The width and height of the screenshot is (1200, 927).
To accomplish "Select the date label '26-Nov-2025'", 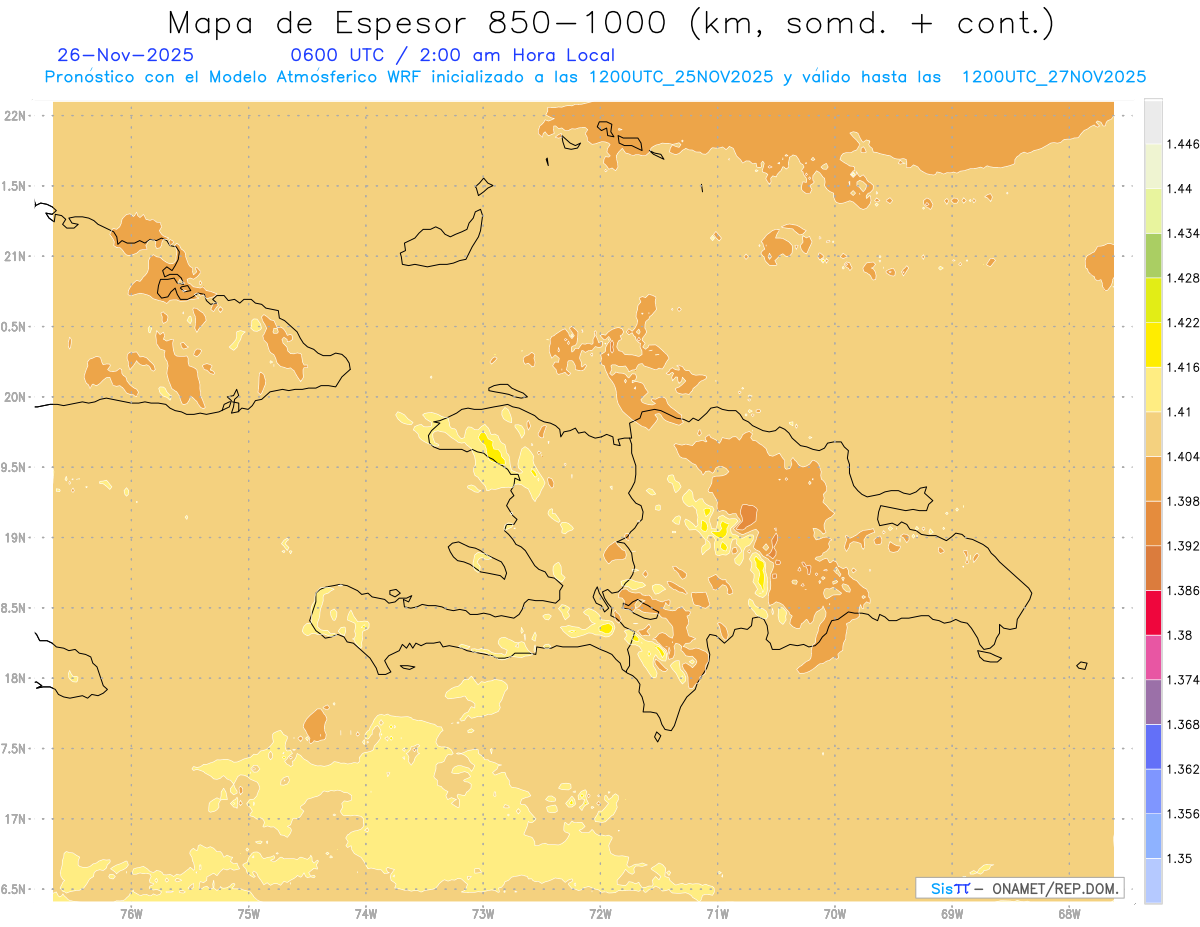I will (126, 56).
